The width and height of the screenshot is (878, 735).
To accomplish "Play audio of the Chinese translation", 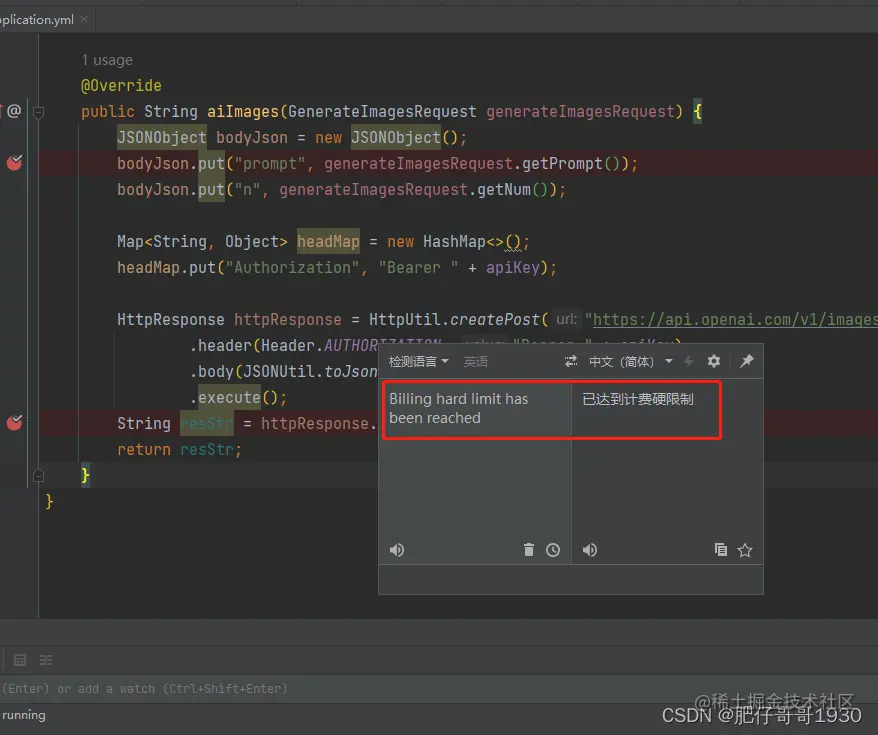I will [x=590, y=550].
